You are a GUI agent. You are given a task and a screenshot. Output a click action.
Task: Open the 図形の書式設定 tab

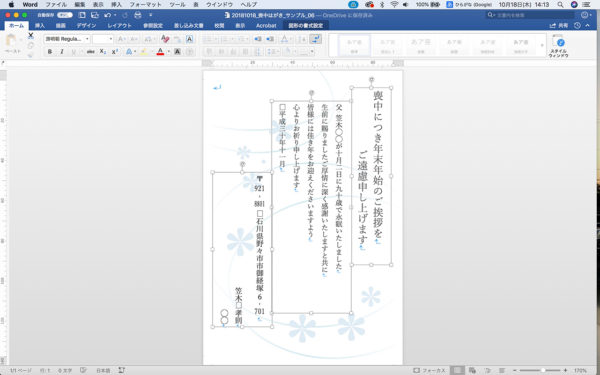[305, 26]
